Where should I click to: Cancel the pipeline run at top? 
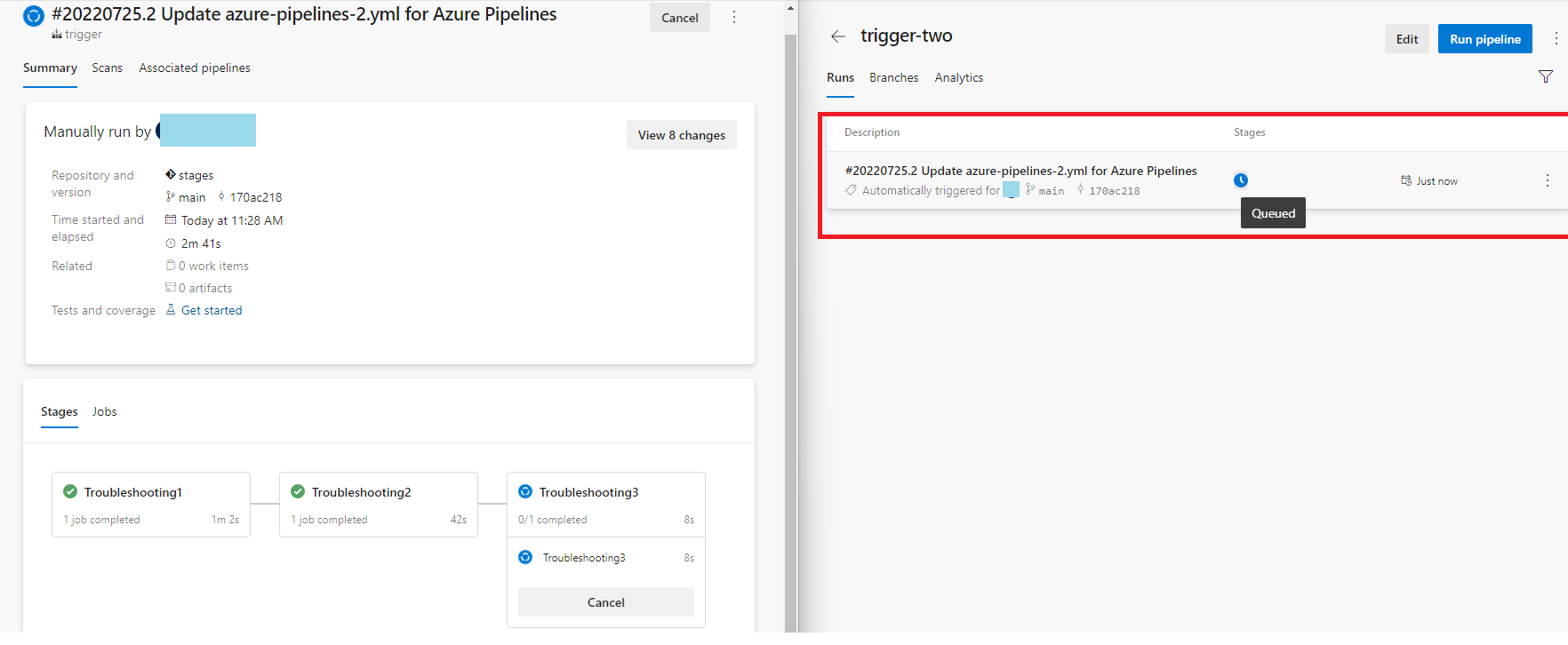(680, 18)
